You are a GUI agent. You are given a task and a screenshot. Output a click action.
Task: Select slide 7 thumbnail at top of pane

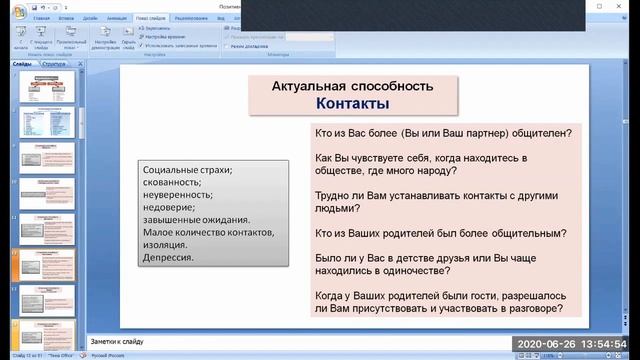point(47,87)
